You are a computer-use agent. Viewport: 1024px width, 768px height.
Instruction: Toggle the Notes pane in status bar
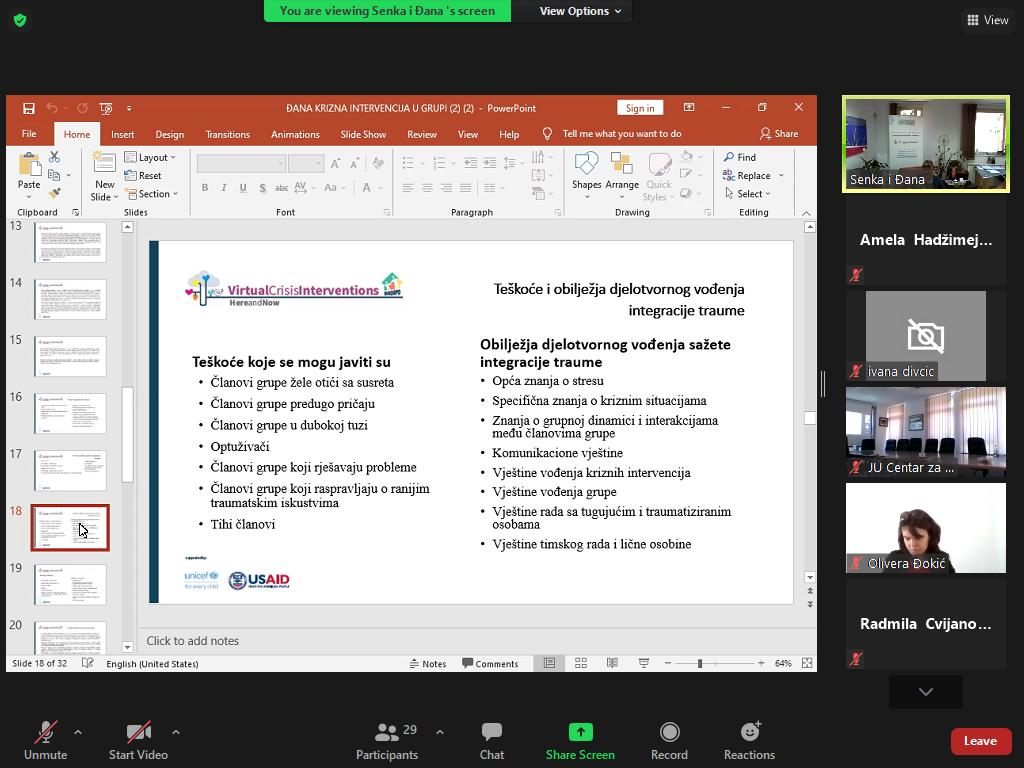pos(428,664)
